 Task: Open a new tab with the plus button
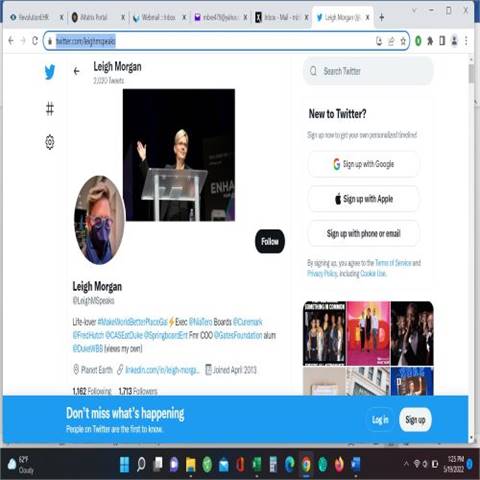[382, 17]
